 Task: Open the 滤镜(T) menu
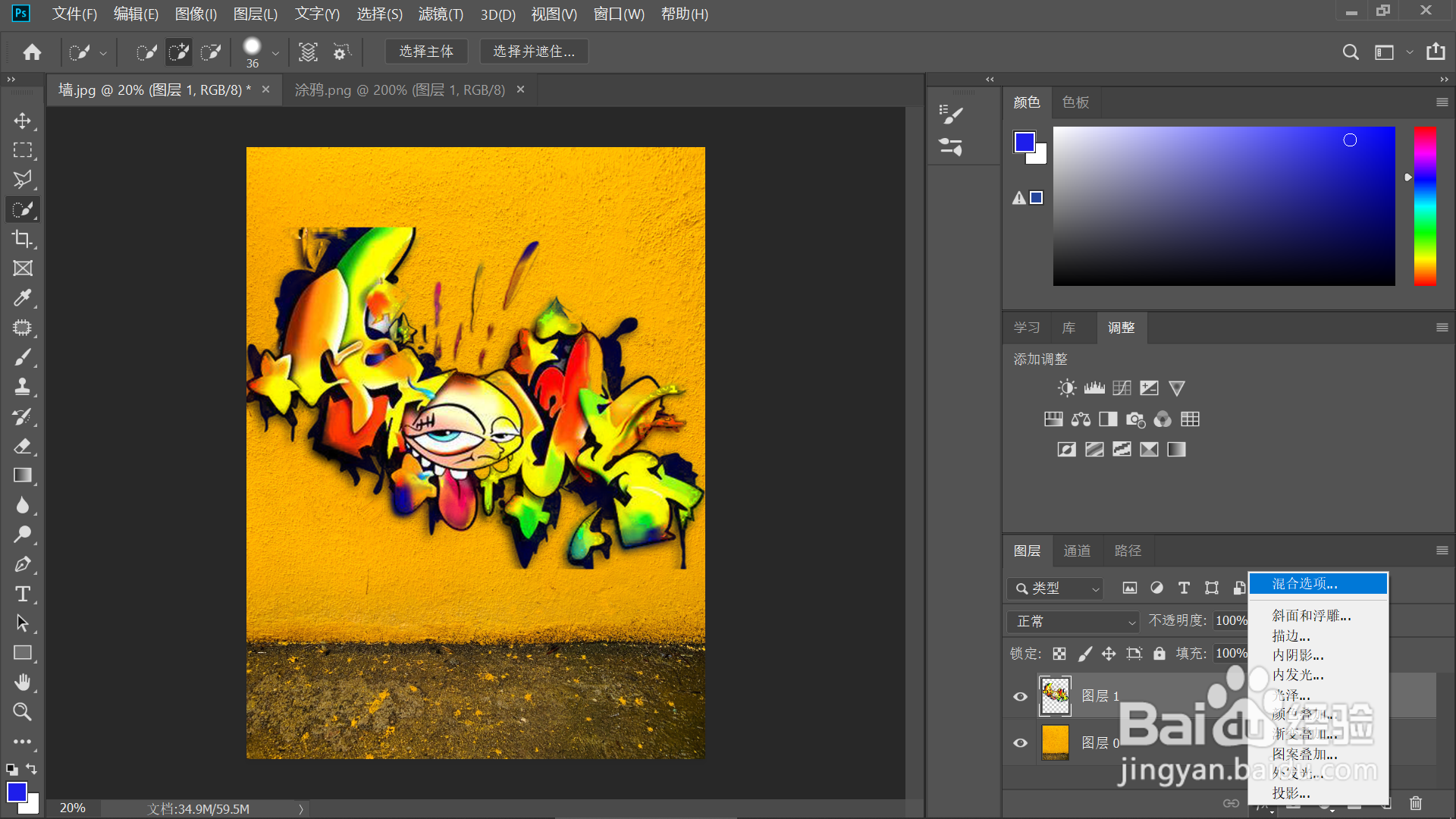tap(440, 14)
